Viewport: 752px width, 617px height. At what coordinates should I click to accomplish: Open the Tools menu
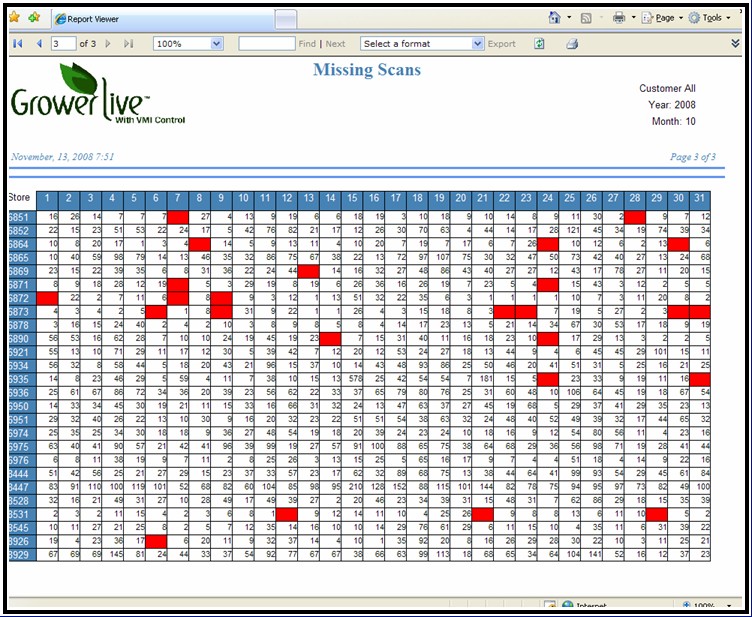tap(711, 18)
